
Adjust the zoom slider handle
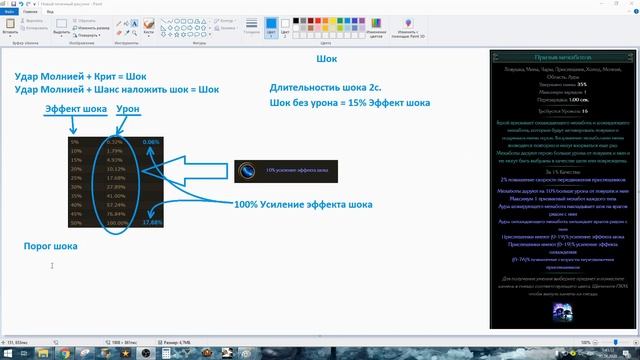point(616,342)
